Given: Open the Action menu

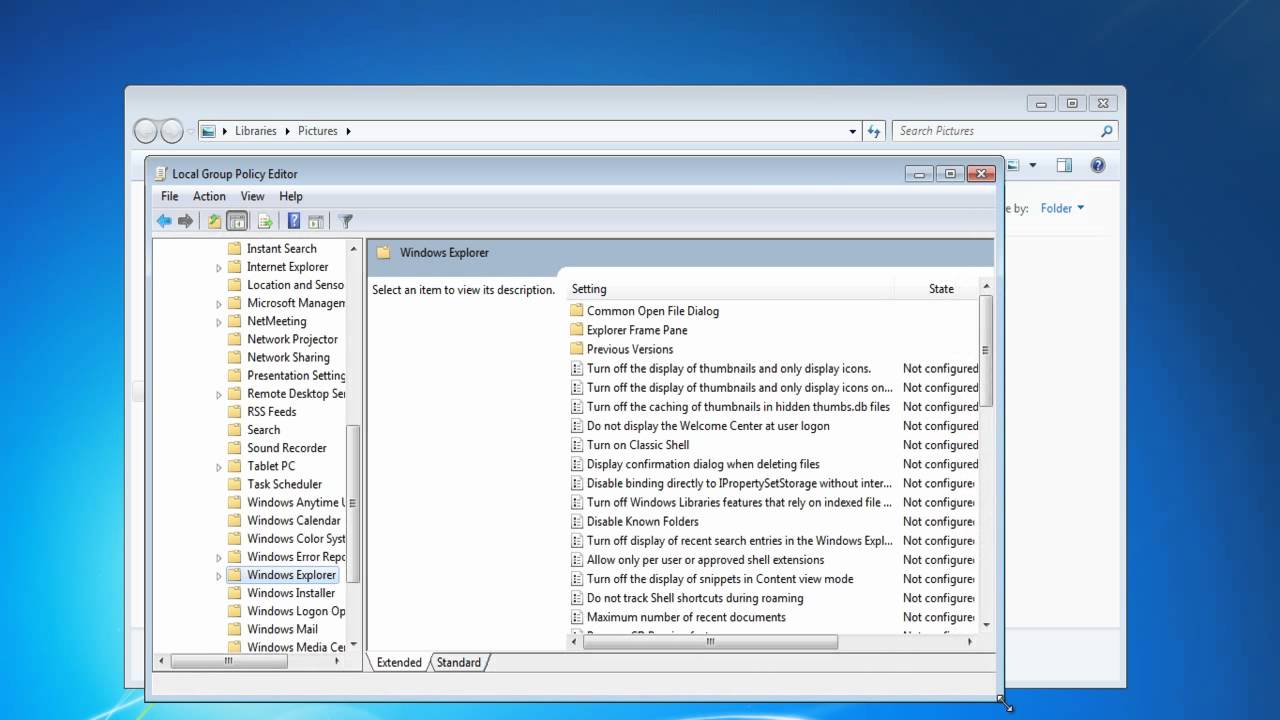Looking at the screenshot, I should [x=209, y=196].
